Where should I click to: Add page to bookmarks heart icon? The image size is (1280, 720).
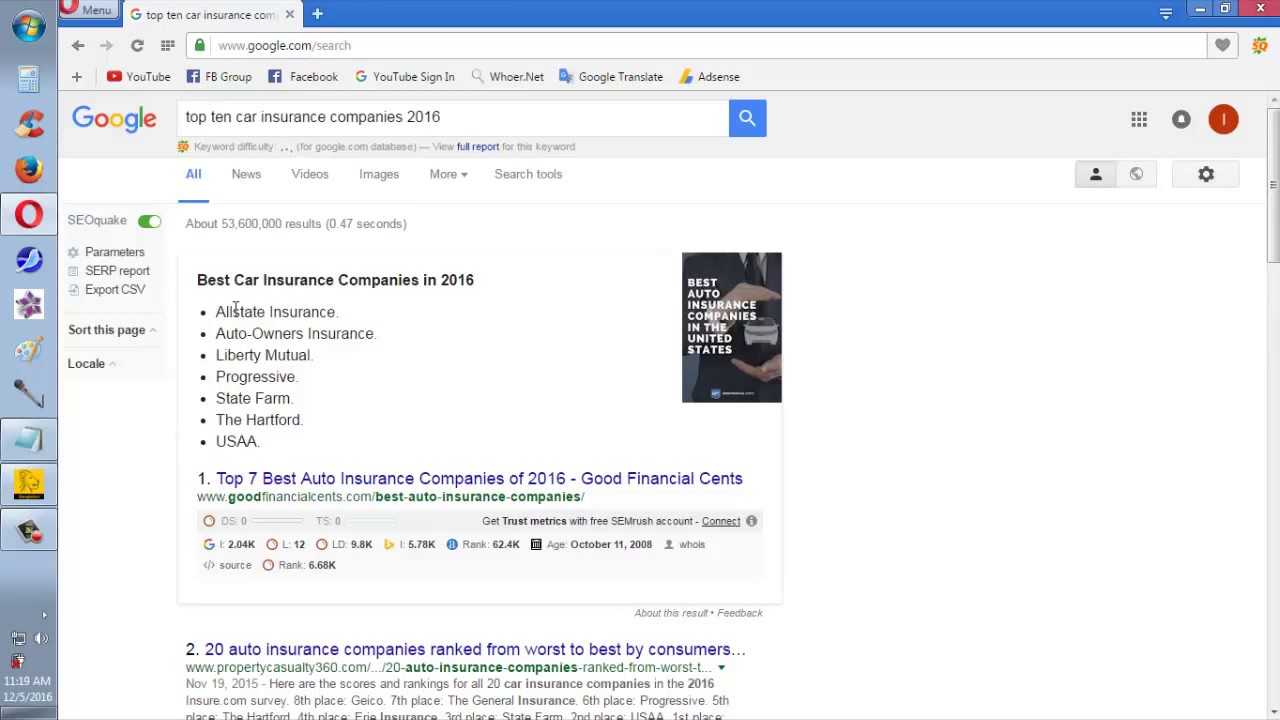click(x=1222, y=45)
